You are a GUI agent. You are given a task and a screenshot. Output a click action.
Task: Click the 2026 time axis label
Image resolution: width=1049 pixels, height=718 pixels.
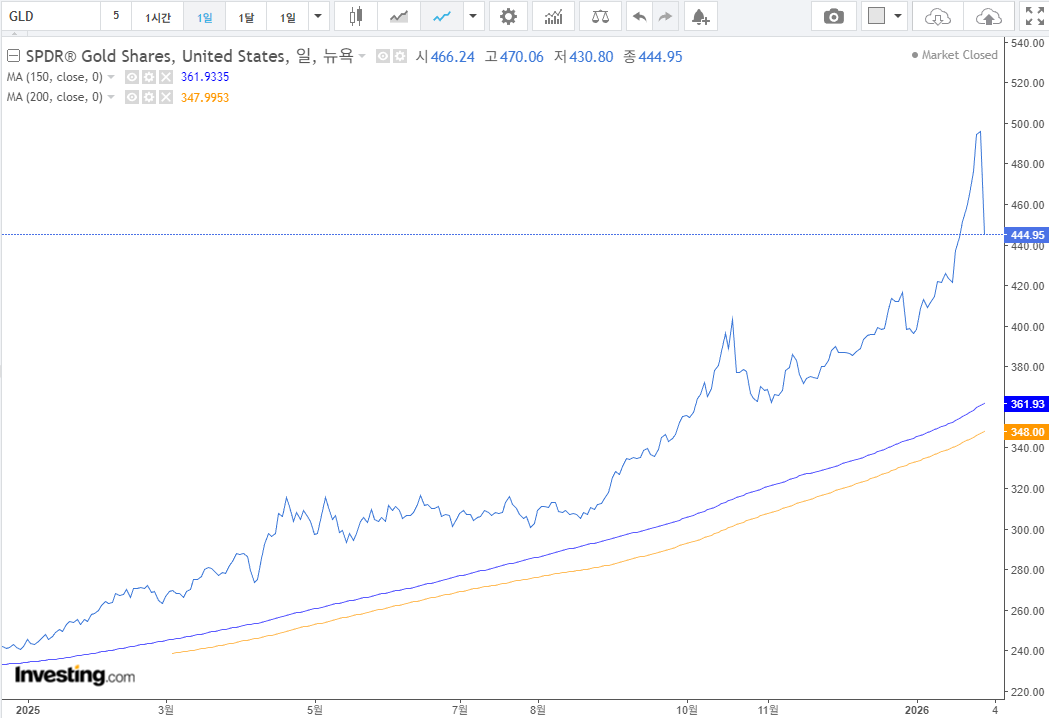point(917,710)
